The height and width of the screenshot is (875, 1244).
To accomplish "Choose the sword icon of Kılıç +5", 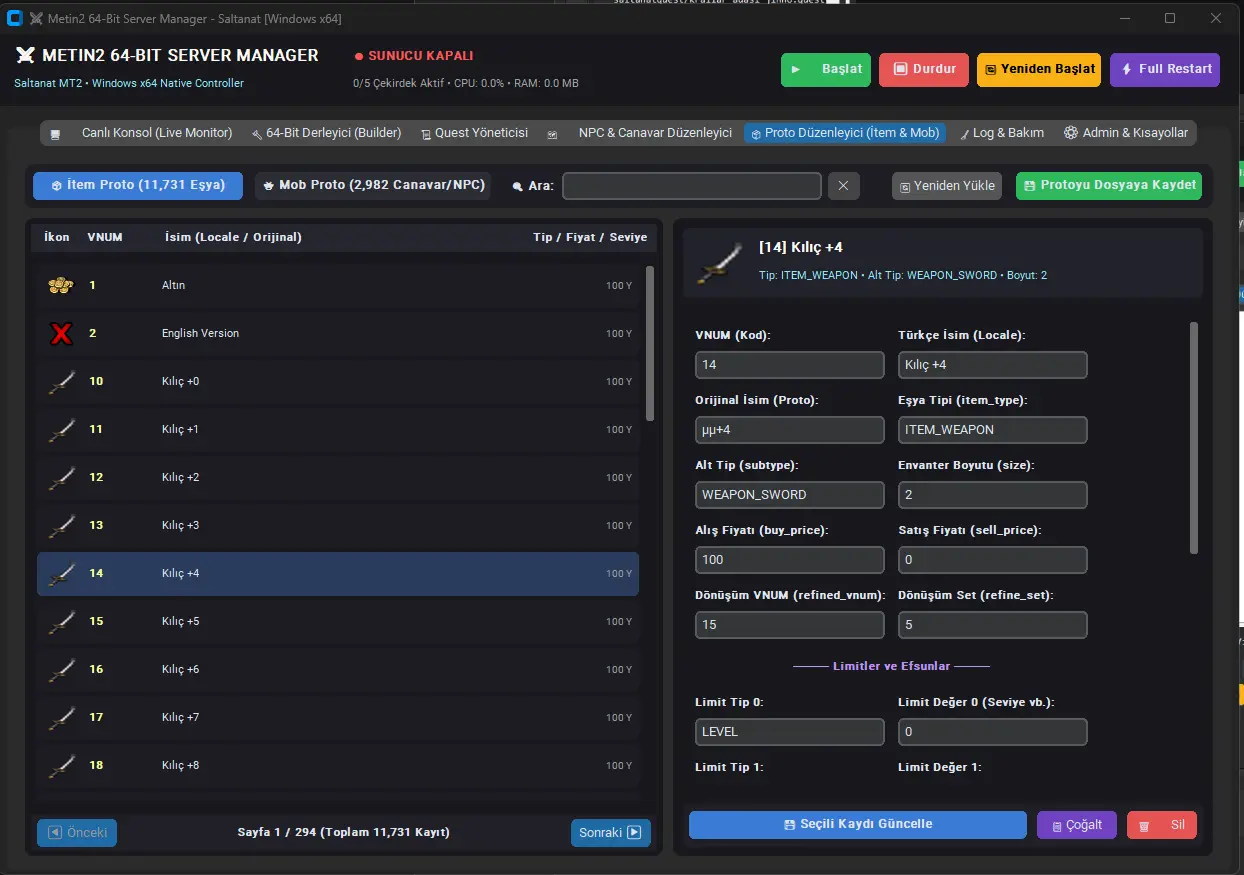I will click(61, 622).
